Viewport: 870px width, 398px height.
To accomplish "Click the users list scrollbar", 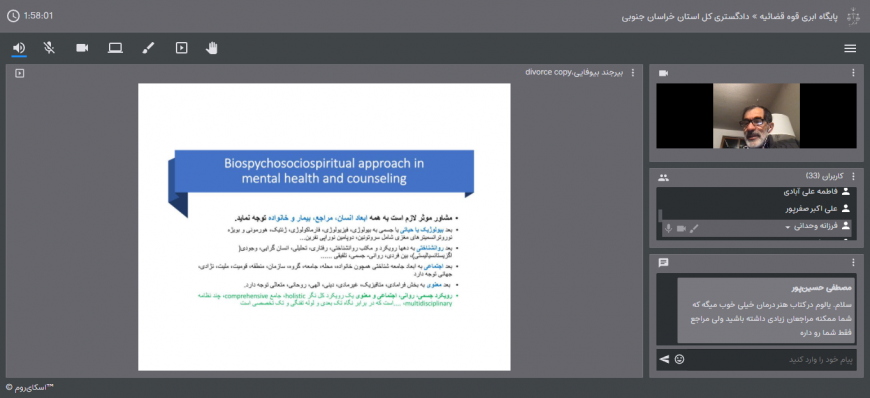I will pyautogui.click(x=660, y=215).
